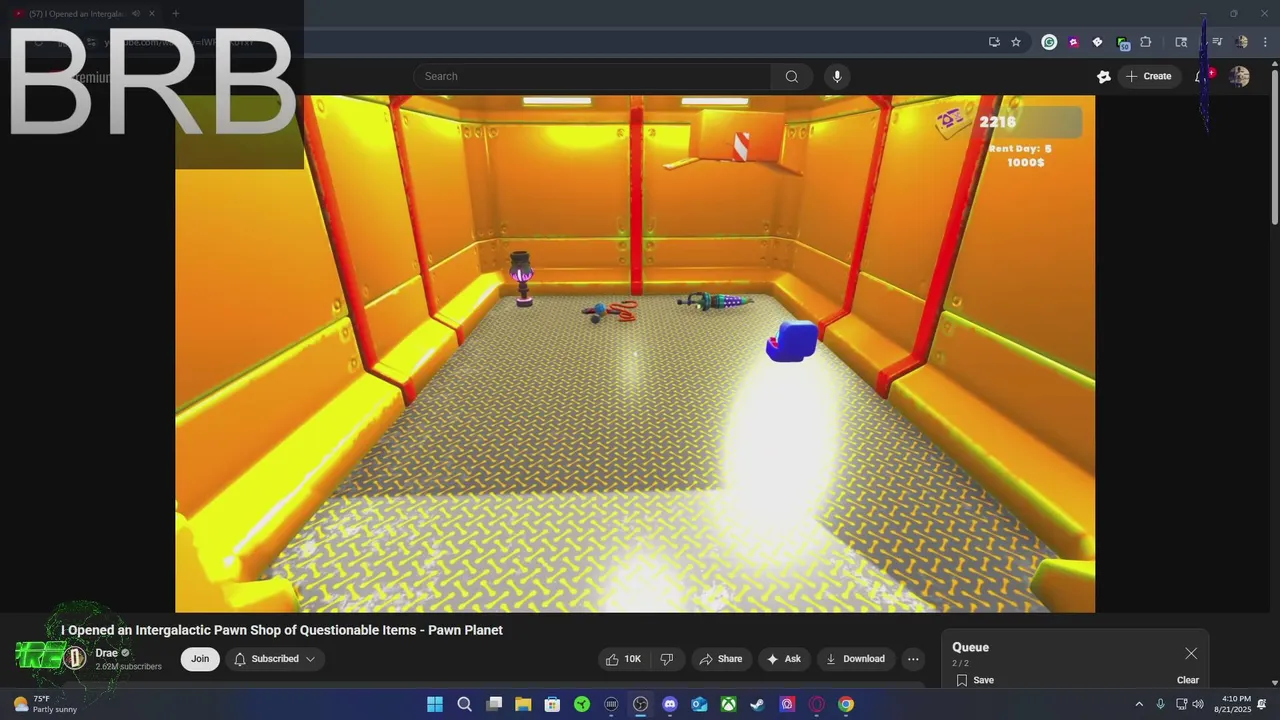Open Google Chrome taskbar icon

[846, 704]
